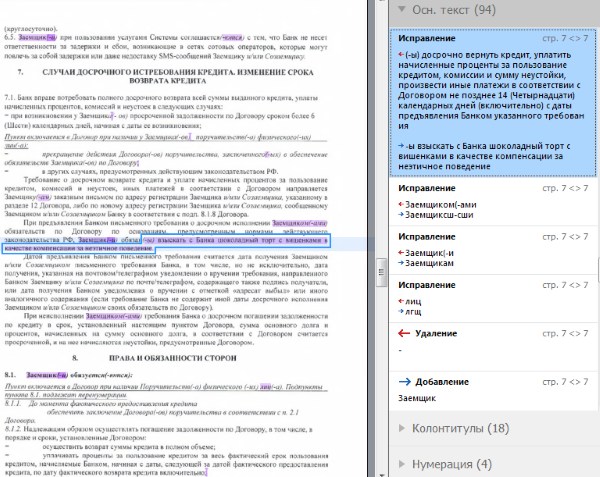Image resolution: width=600 pixels, height=477 pixels.
Task: Click red arrow beside Заемщиком(-ами
Action: pos(401,205)
